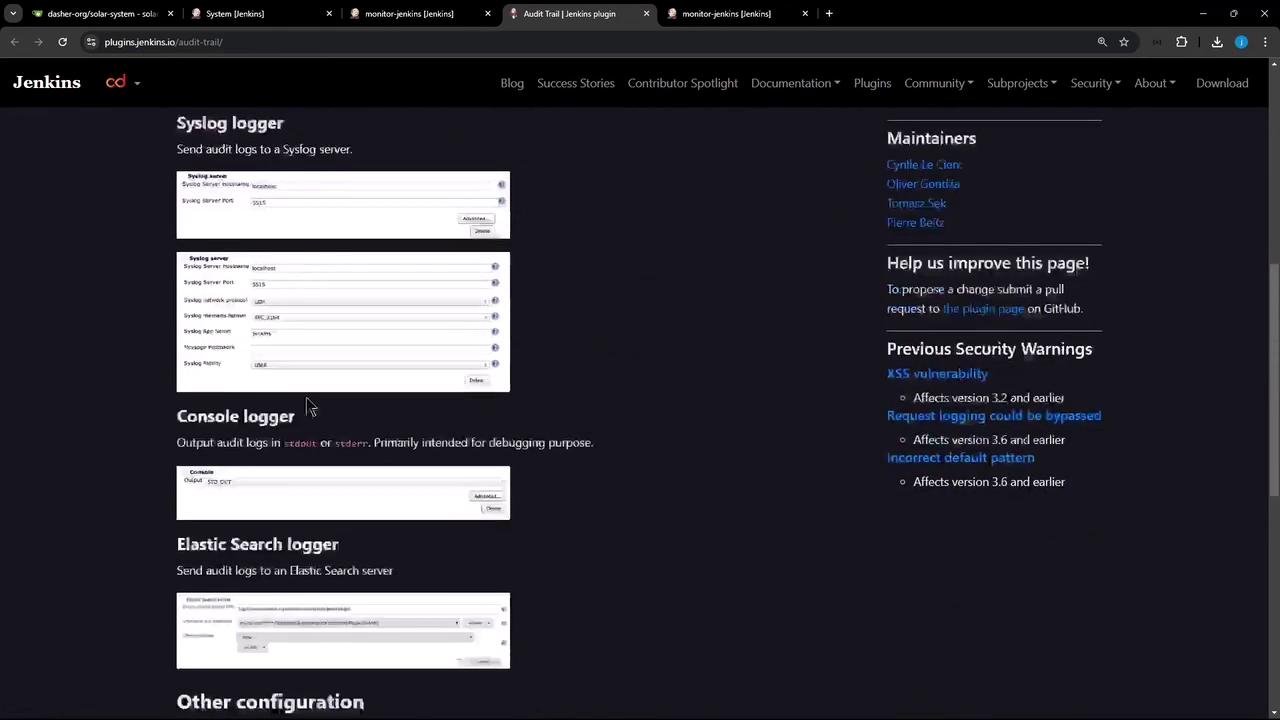
Task: Open the XSS vulnerability warning
Action: (937, 374)
